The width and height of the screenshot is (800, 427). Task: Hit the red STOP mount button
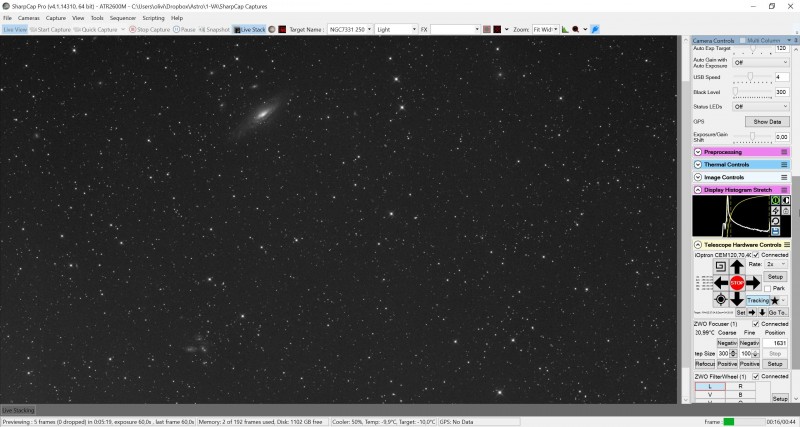point(737,283)
